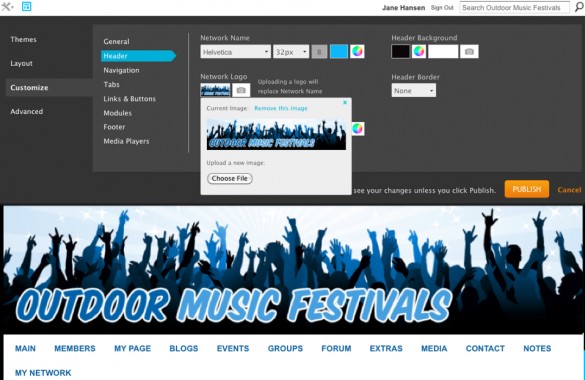Screen dimensions: 585x380
Task: Click Remove this image link
Action: click(281, 108)
